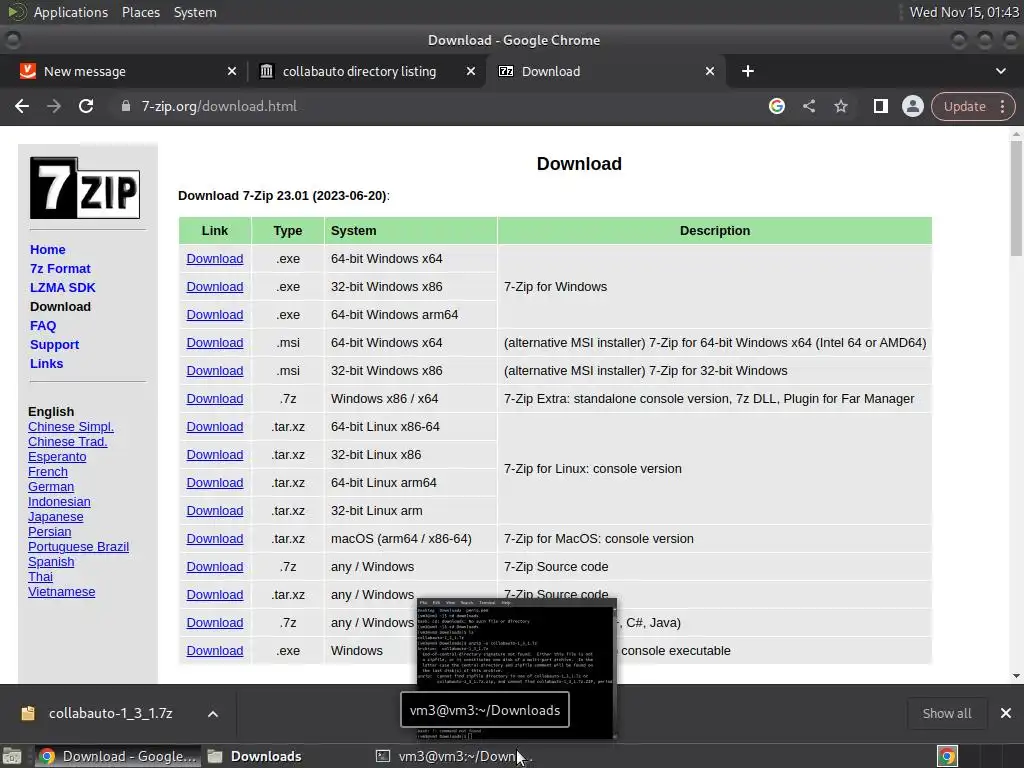Switch language to Indonesian
The image size is (1024, 768).
(x=59, y=502)
